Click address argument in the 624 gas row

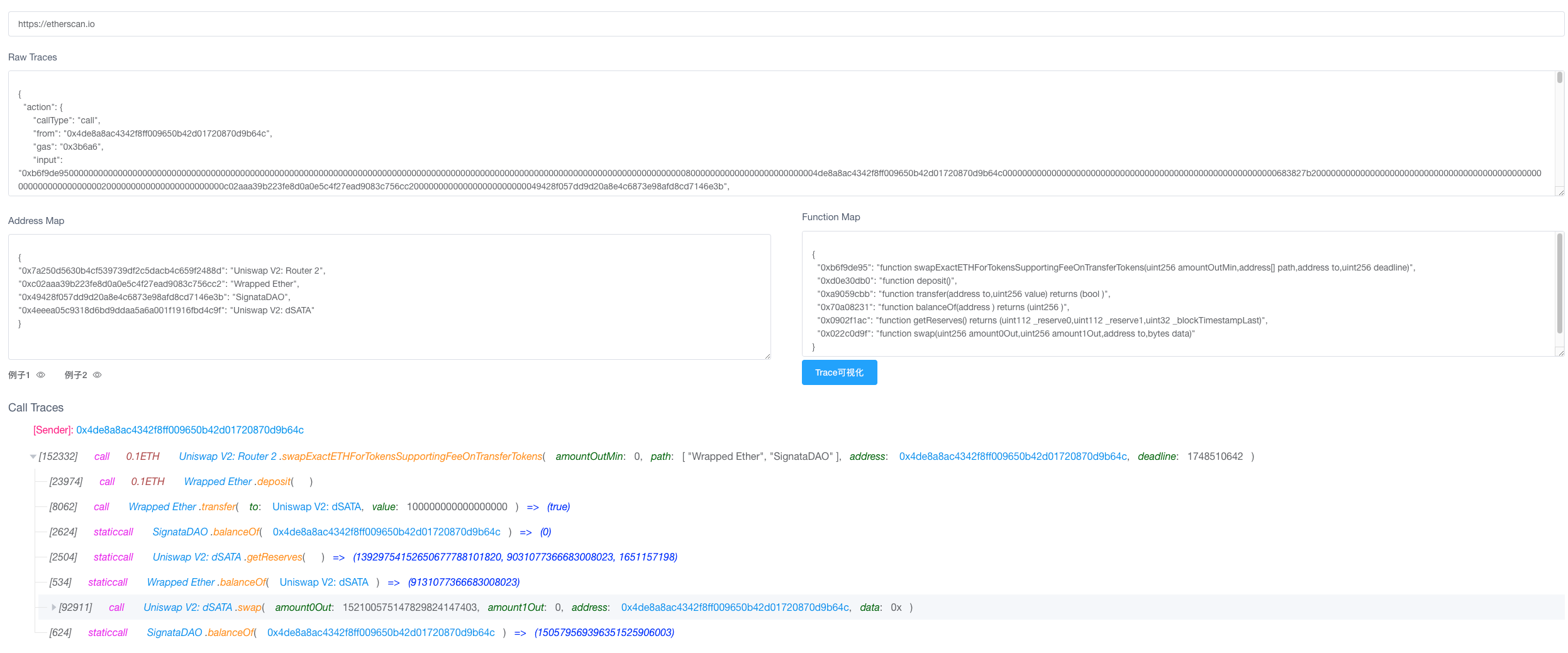(x=381, y=633)
